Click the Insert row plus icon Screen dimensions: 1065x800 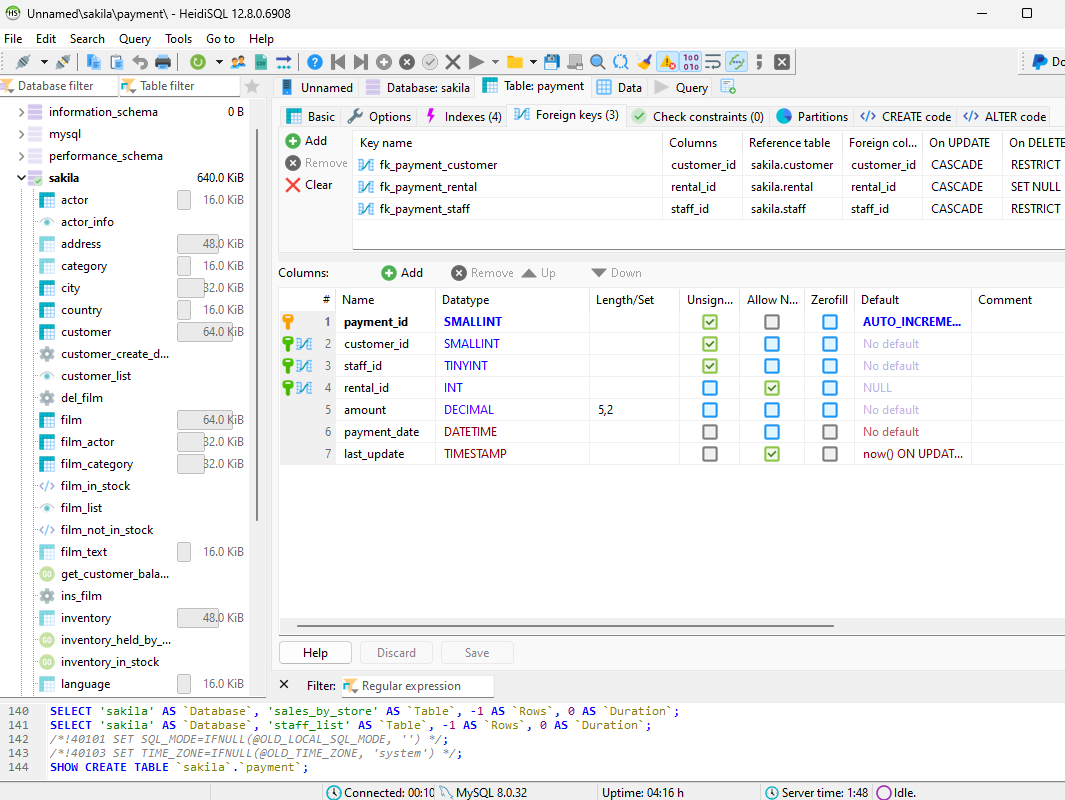click(x=384, y=62)
